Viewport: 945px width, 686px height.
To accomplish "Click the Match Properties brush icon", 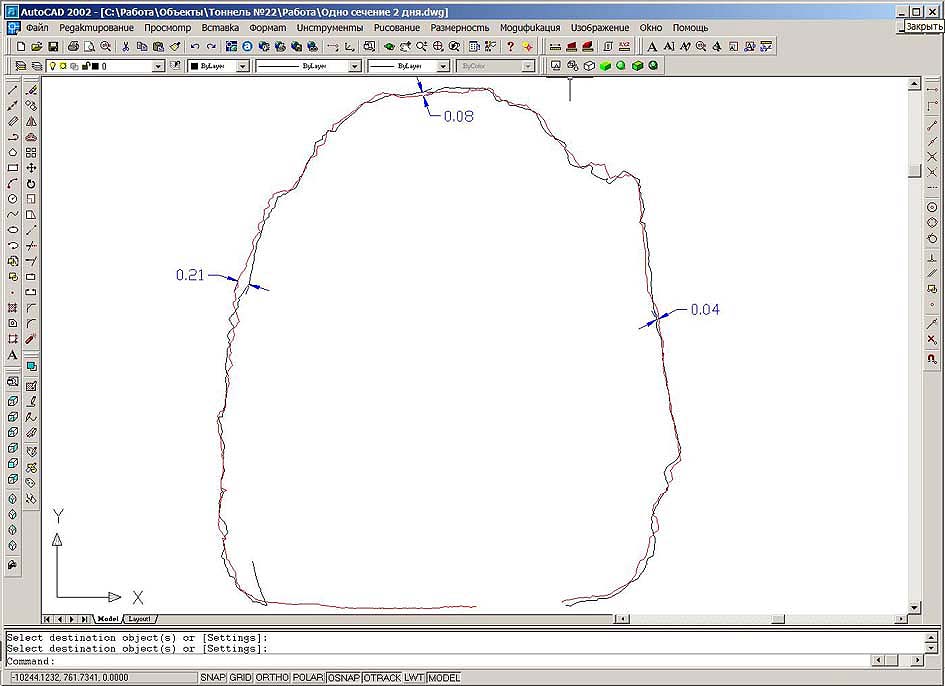I will [x=175, y=46].
